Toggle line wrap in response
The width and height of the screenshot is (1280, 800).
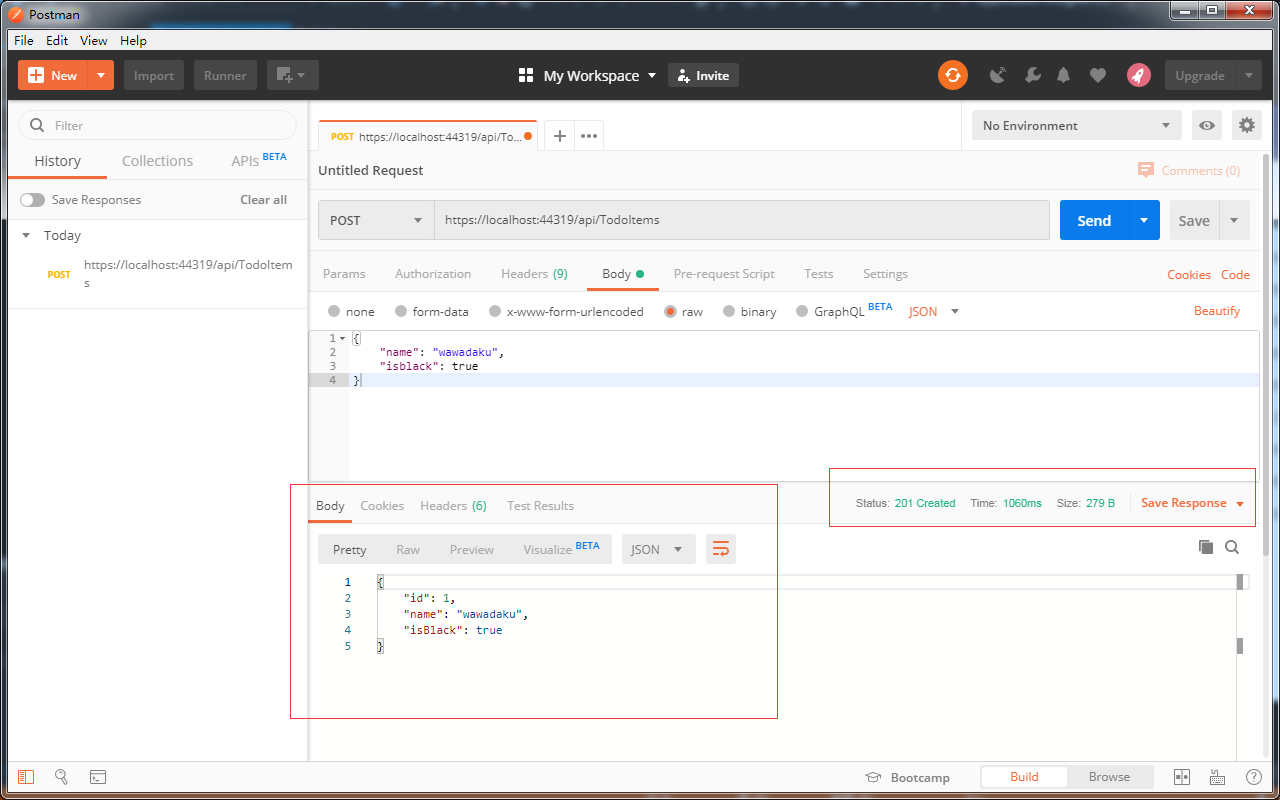click(721, 549)
